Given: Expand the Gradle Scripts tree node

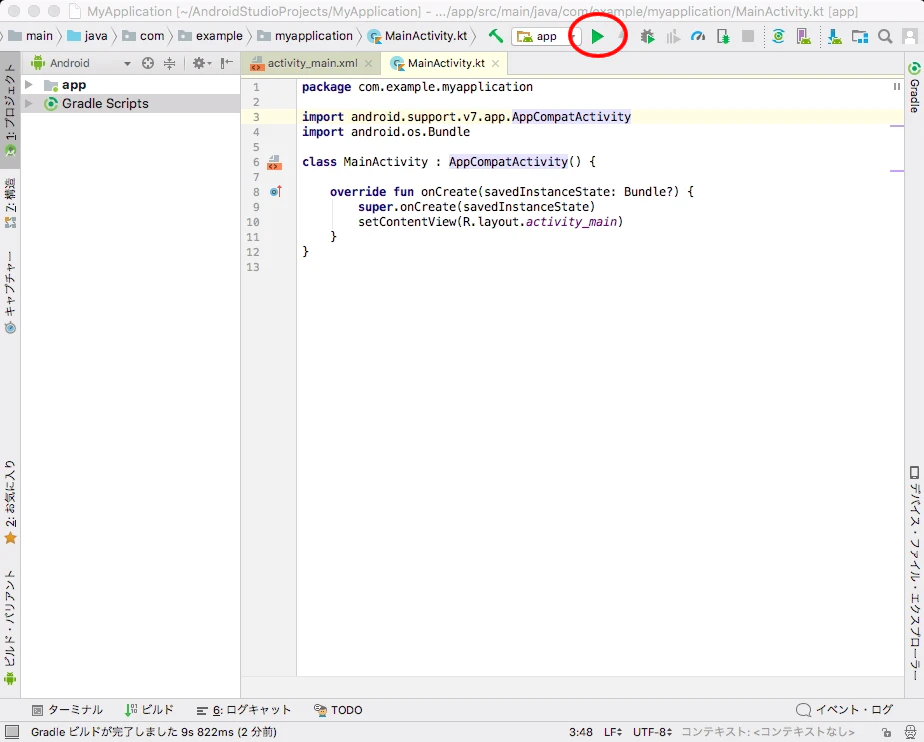Looking at the screenshot, I should click(x=28, y=104).
